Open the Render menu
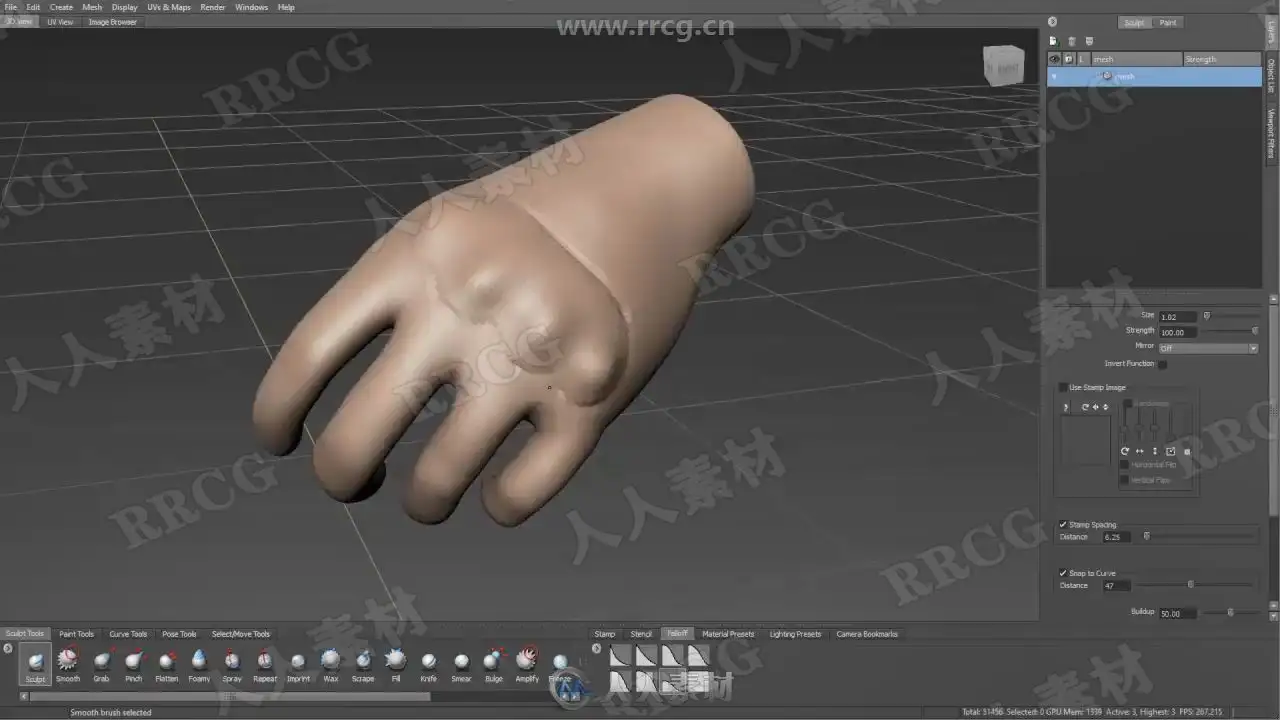 [x=213, y=7]
